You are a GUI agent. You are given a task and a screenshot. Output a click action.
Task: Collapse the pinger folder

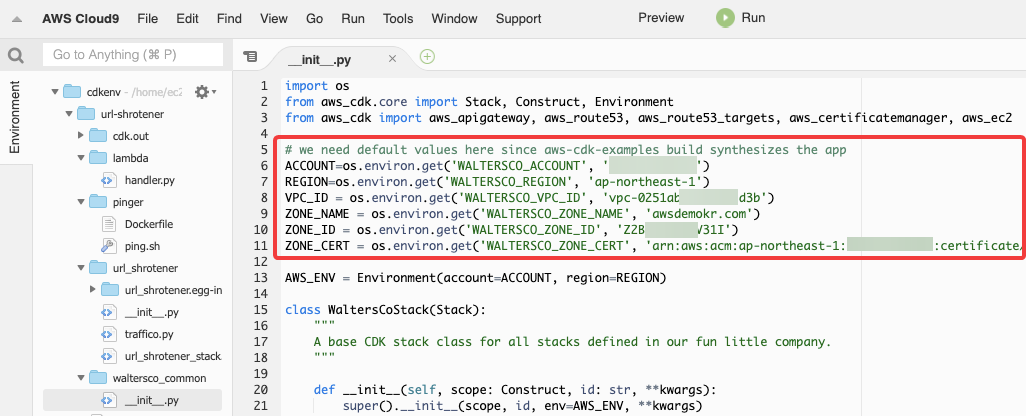point(81,202)
